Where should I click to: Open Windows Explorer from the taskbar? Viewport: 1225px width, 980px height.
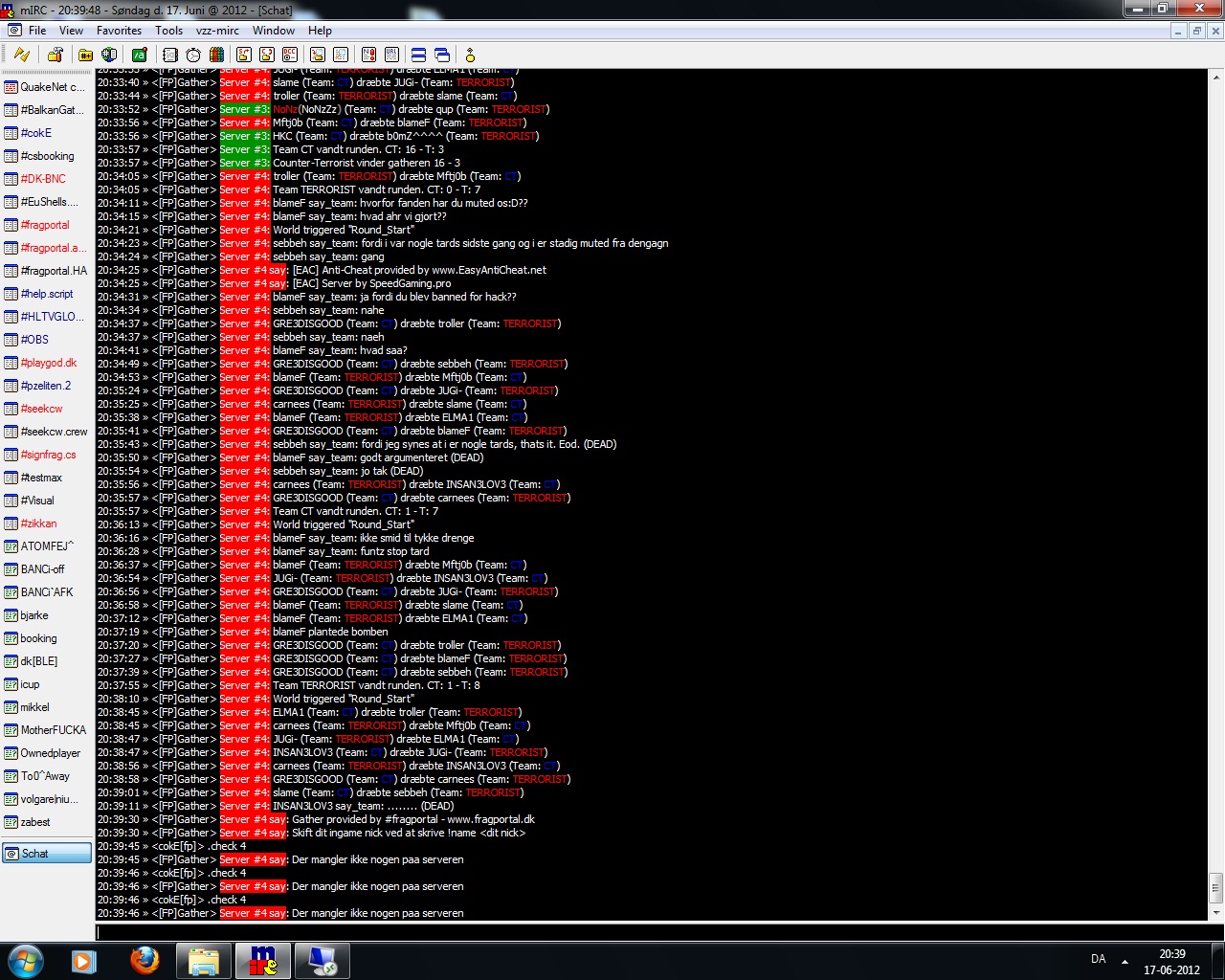pyautogui.click(x=204, y=961)
